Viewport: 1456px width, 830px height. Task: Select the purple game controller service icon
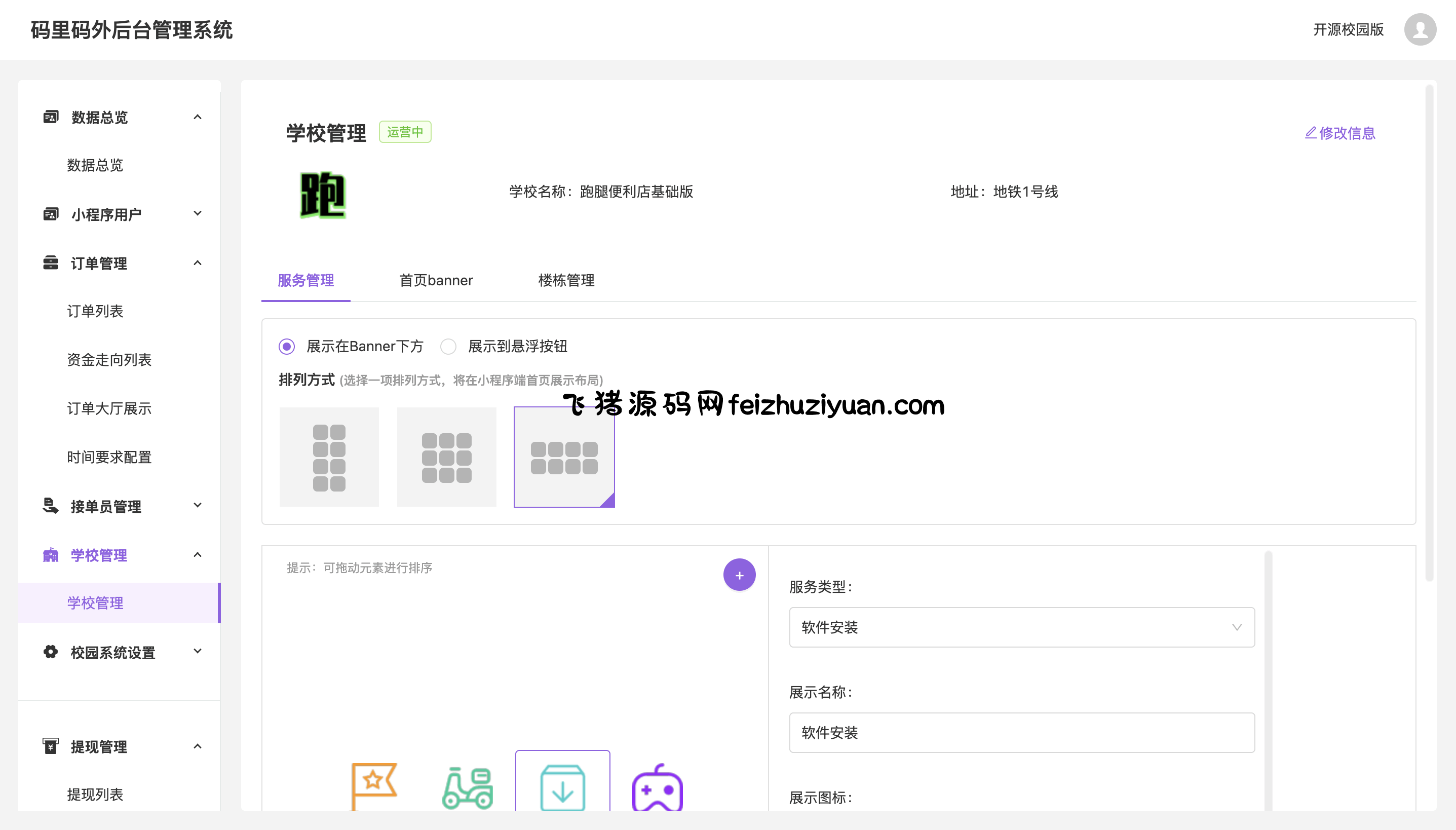(657, 787)
